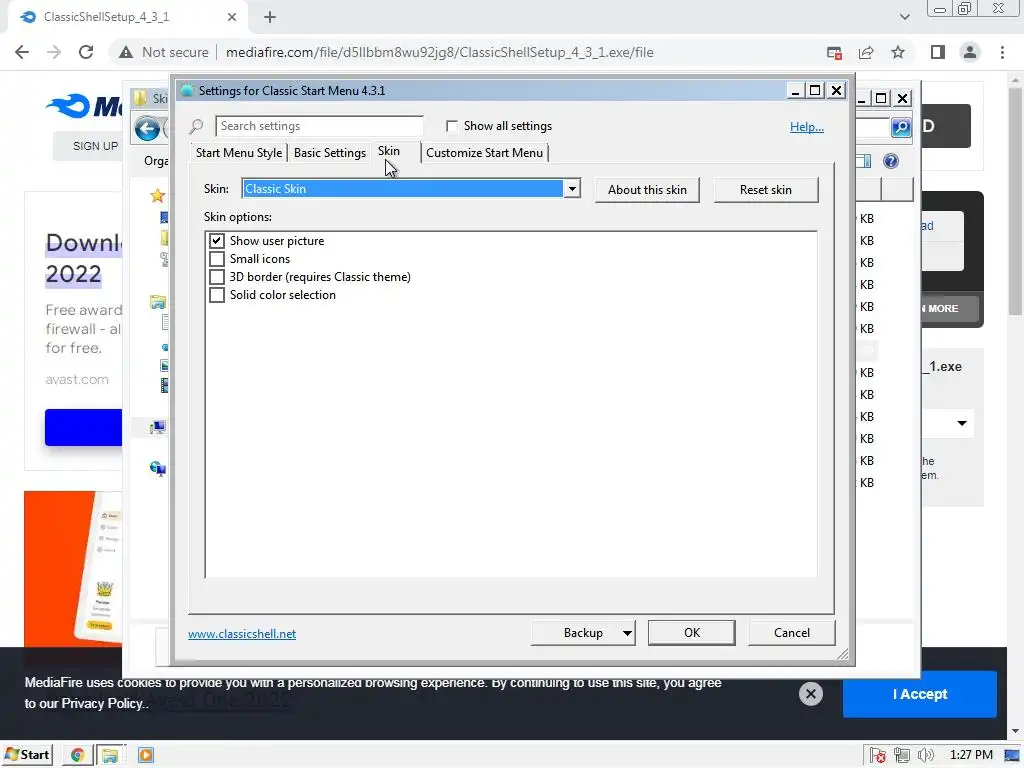Image resolution: width=1024 pixels, height=768 pixels.
Task: Click the Organize menu in Explorer
Action: coord(156,161)
